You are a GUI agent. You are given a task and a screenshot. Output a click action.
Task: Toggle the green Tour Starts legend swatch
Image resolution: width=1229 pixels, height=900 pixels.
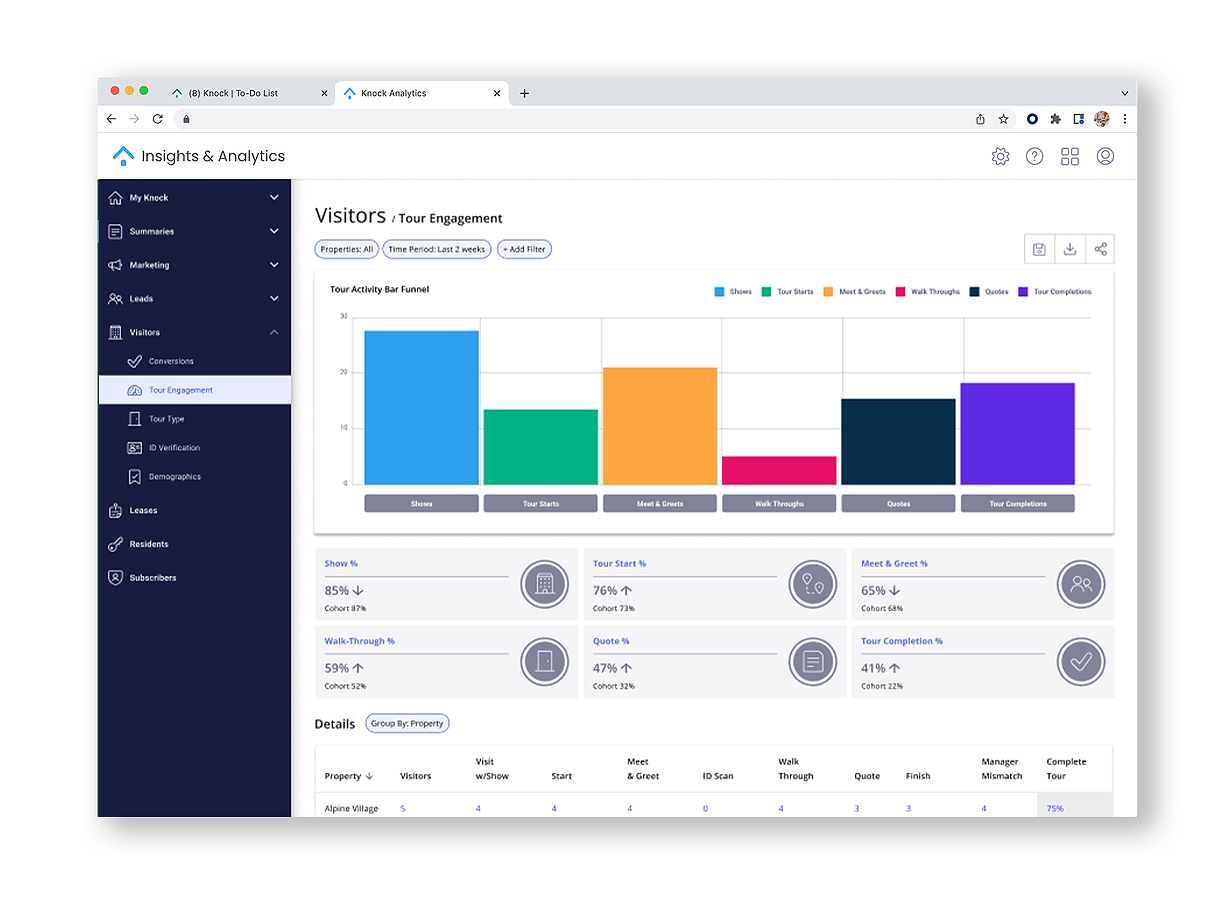point(766,292)
